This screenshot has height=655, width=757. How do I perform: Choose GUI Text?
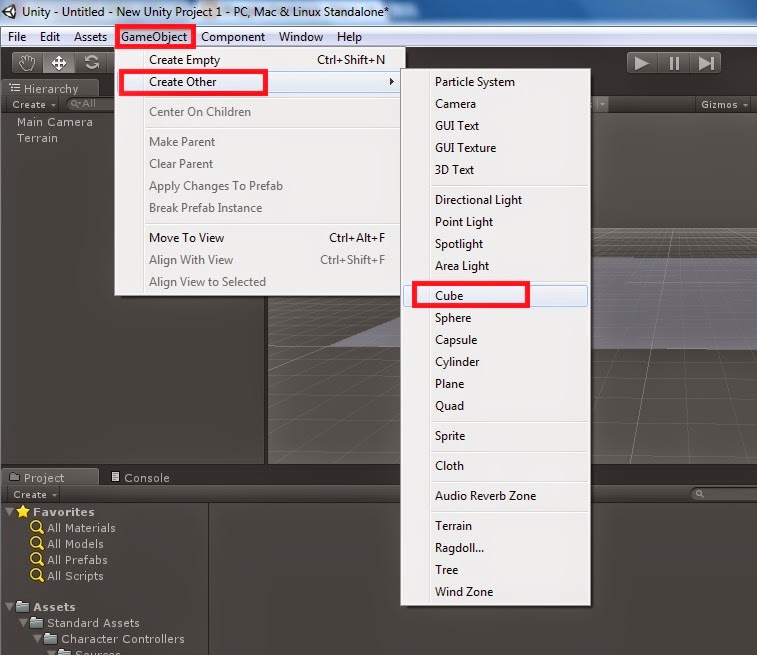coord(495,125)
